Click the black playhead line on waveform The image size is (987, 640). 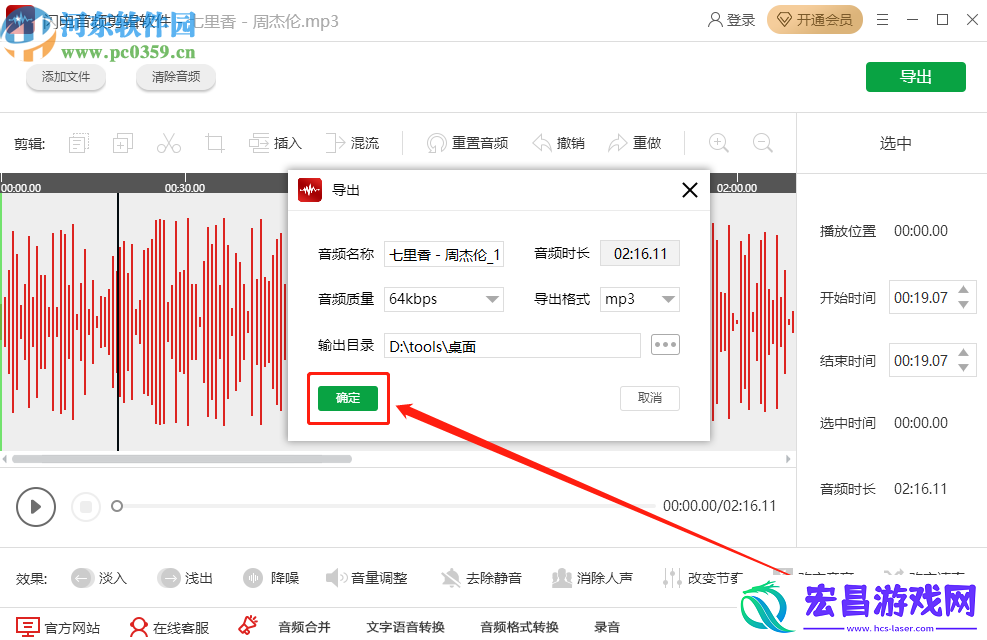[118, 322]
